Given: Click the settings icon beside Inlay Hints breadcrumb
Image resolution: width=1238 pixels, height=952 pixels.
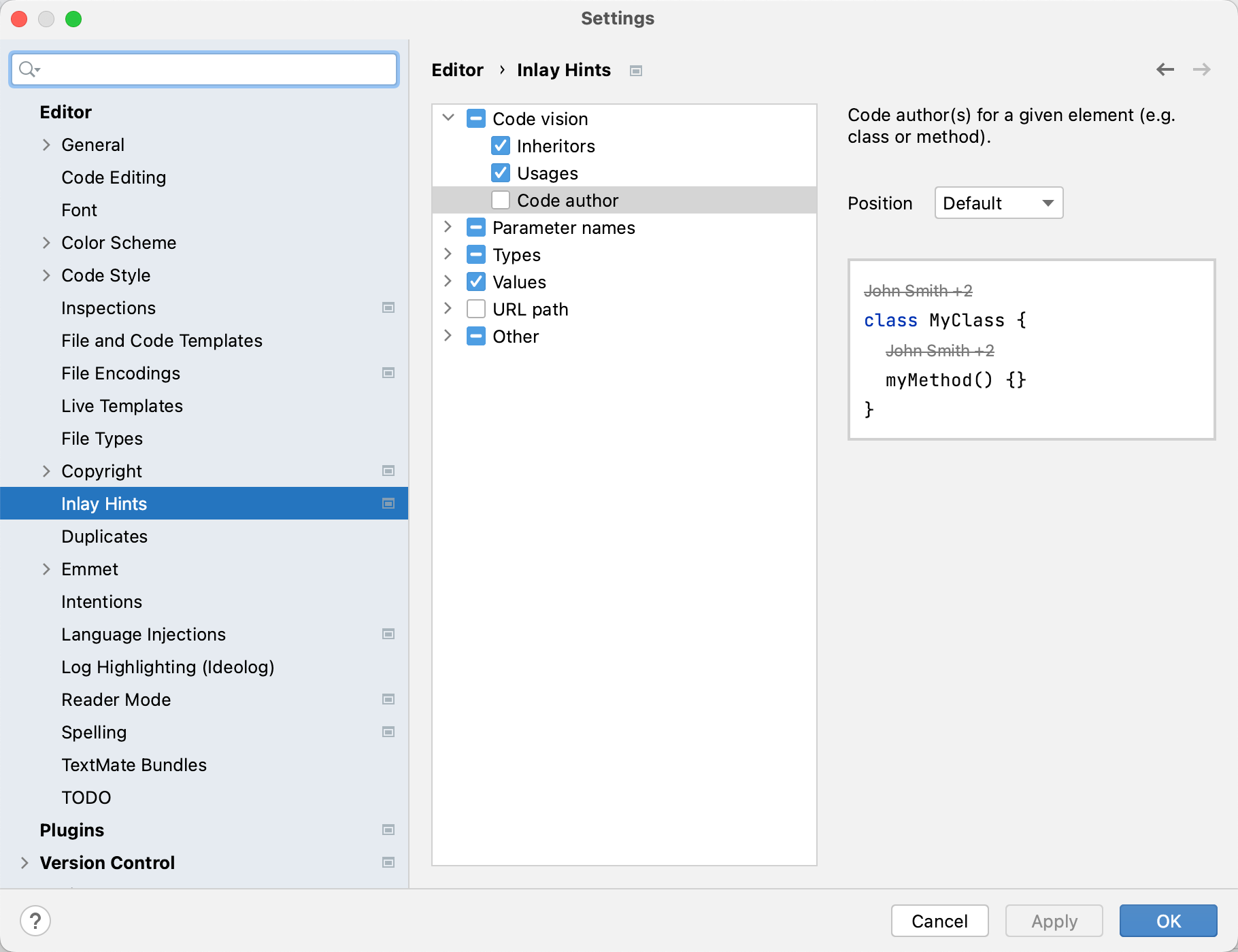Looking at the screenshot, I should [x=635, y=70].
